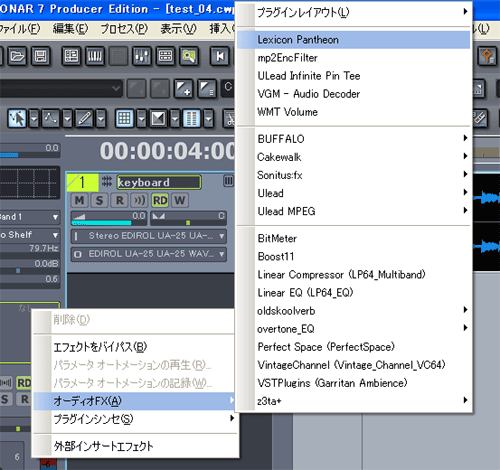Expand the BUFFALO submenu

tap(353, 139)
